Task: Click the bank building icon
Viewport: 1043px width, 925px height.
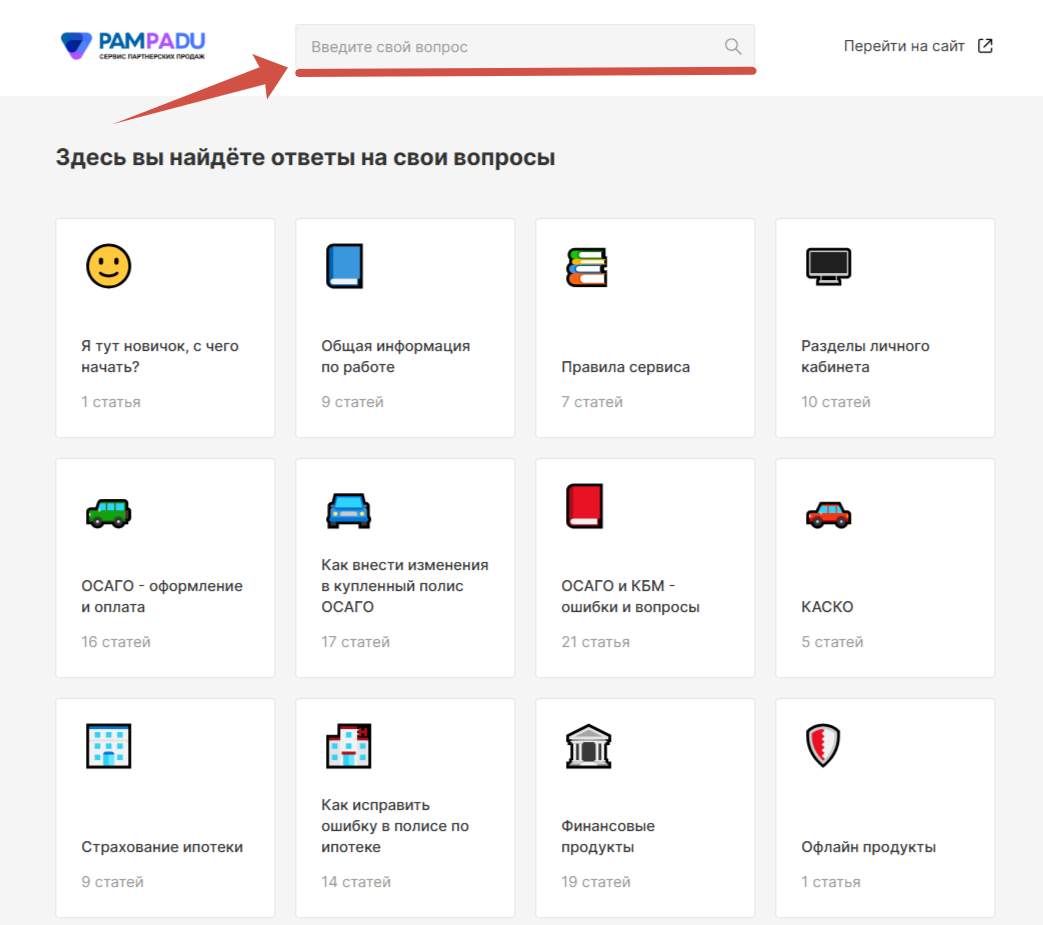Action: pos(588,746)
